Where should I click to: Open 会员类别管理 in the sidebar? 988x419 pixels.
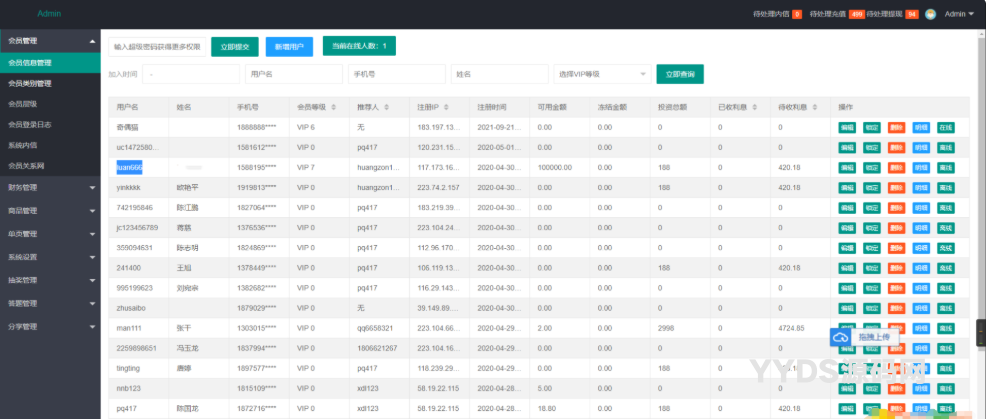(x=50, y=83)
